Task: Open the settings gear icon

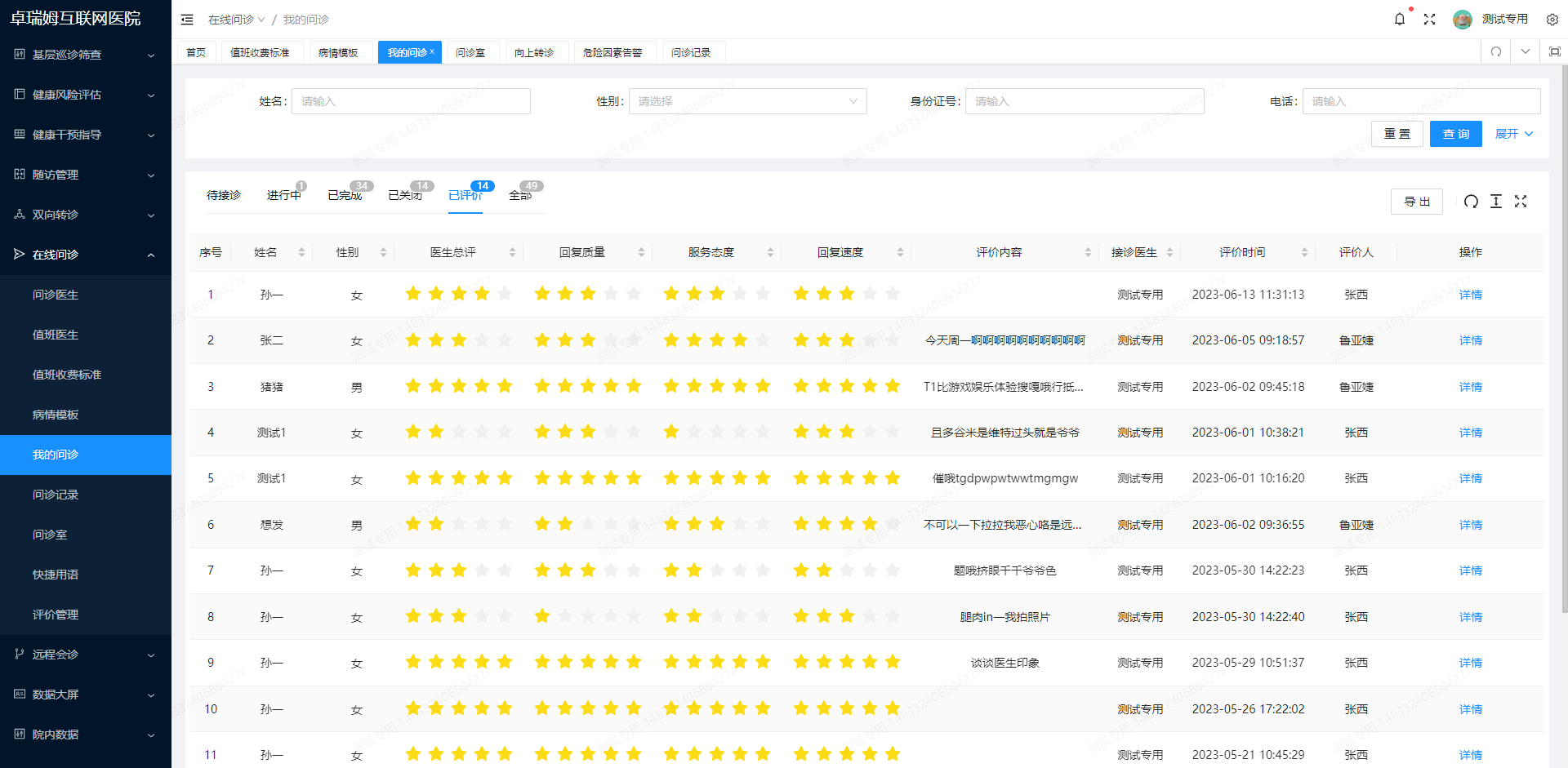Action: click(x=1552, y=20)
